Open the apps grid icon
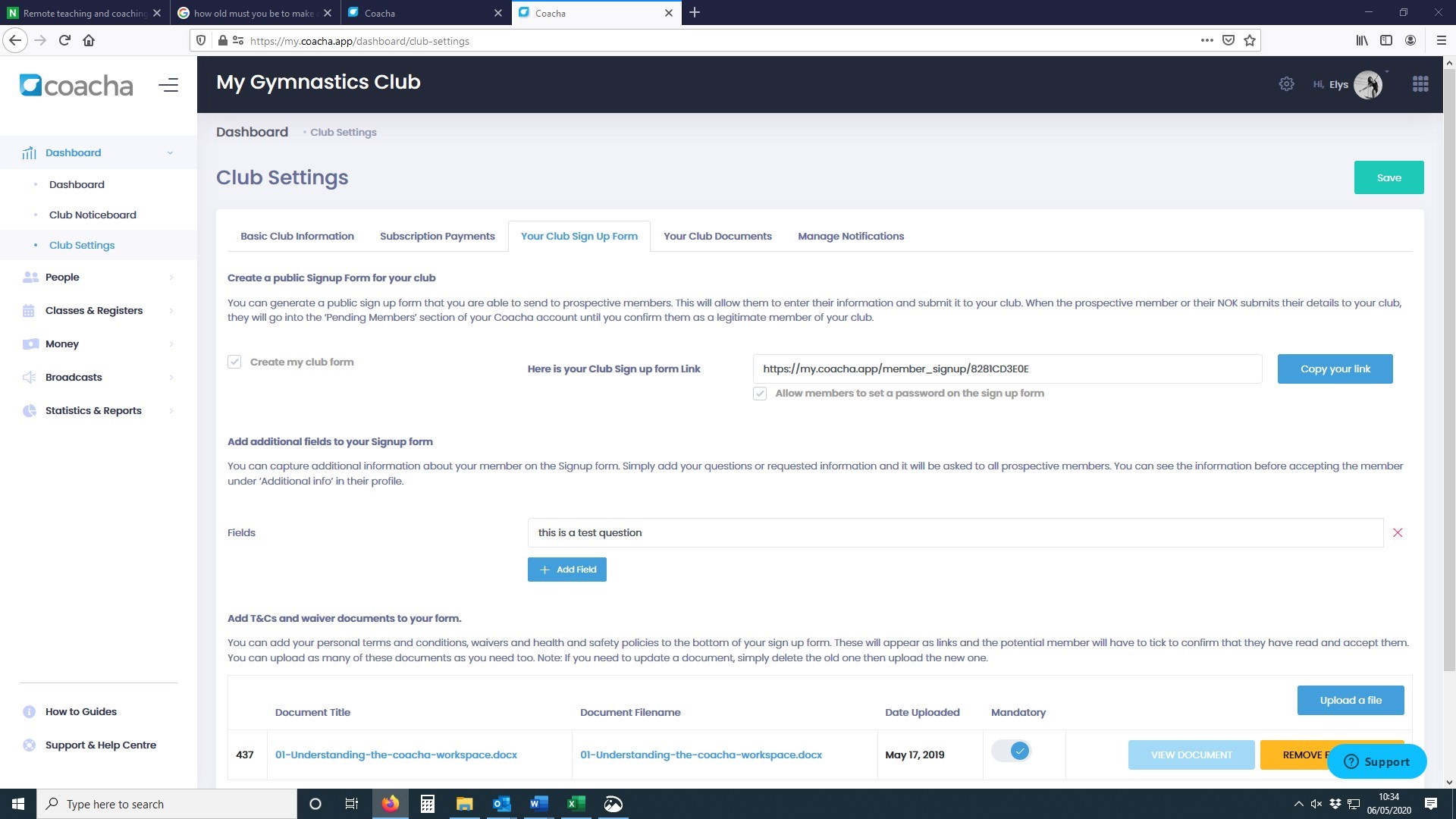Image resolution: width=1456 pixels, height=819 pixels. (x=1420, y=84)
